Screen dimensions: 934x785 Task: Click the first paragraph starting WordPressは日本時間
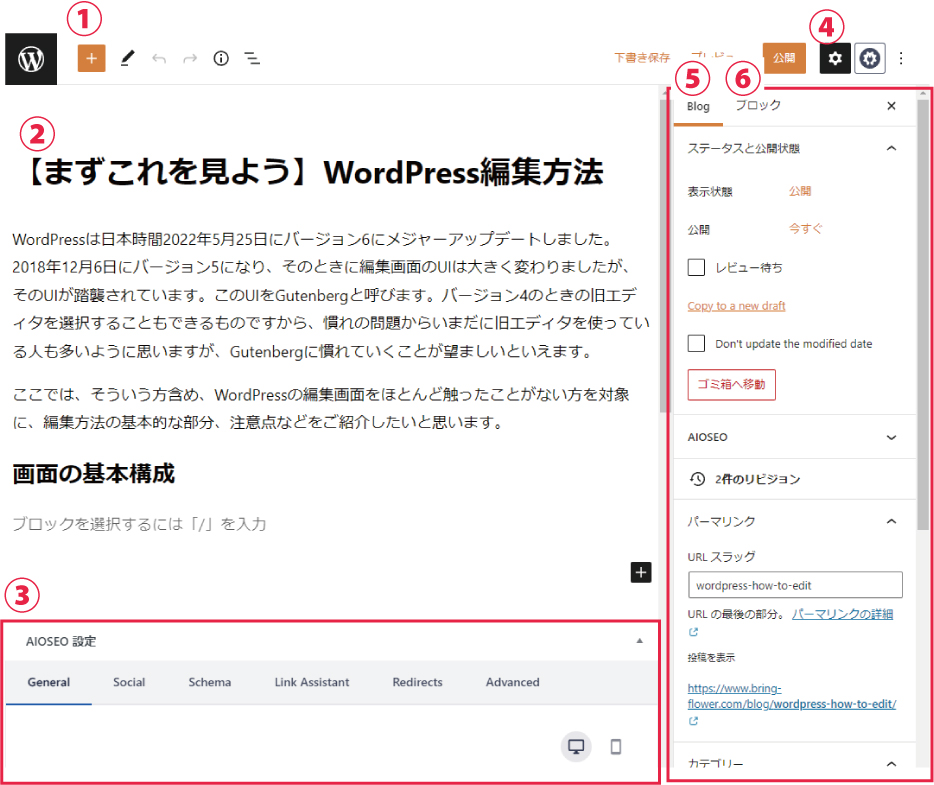331,295
